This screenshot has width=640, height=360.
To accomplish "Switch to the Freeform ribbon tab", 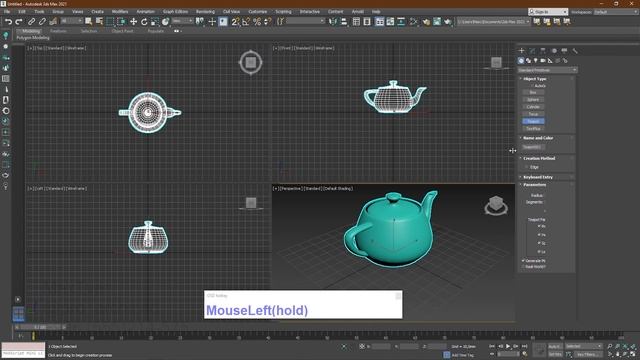I will tap(58, 31).
